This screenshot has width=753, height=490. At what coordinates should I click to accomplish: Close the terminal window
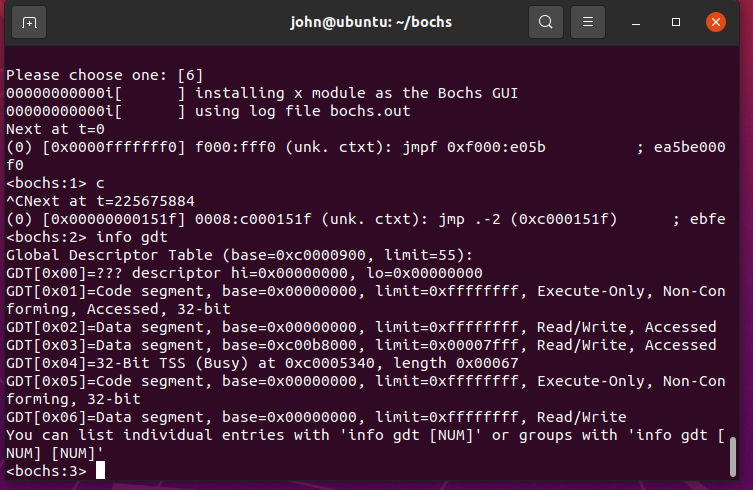716,22
